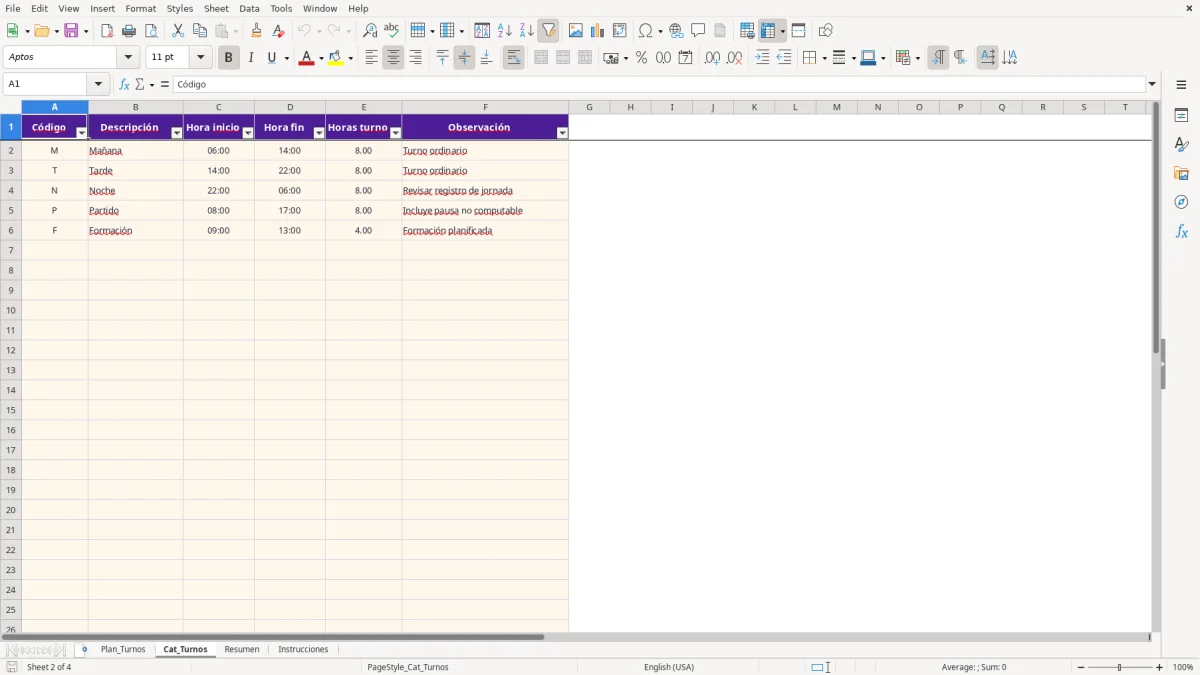Insert a hyperlink
This screenshot has height=675, width=1200.
pyautogui.click(x=676, y=31)
